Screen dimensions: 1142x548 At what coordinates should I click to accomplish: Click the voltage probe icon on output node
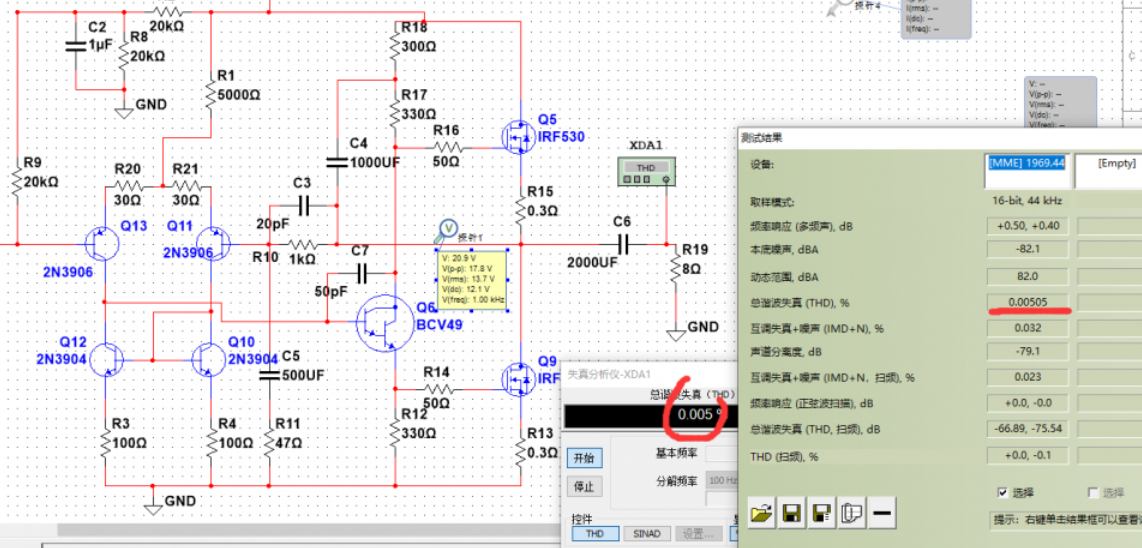point(447,231)
